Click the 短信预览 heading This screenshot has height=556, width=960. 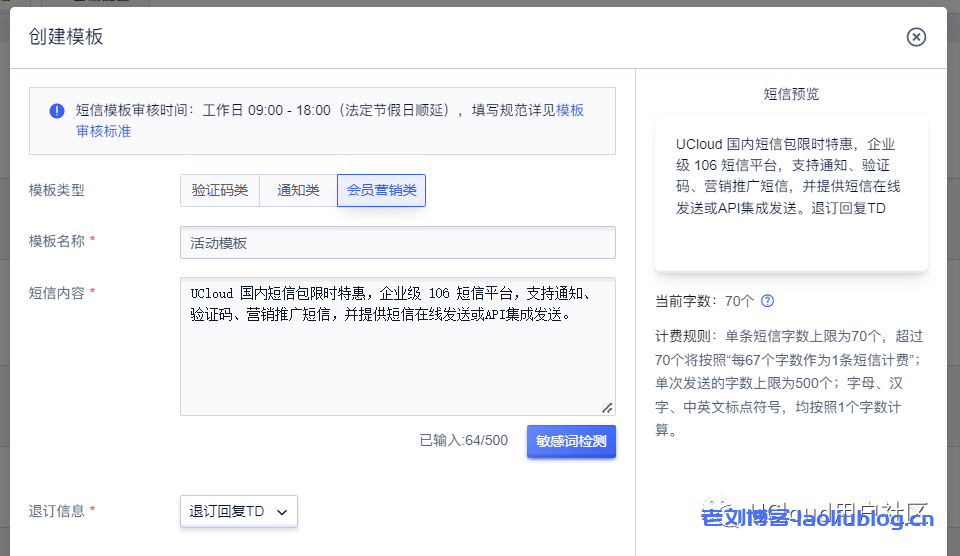(791, 94)
